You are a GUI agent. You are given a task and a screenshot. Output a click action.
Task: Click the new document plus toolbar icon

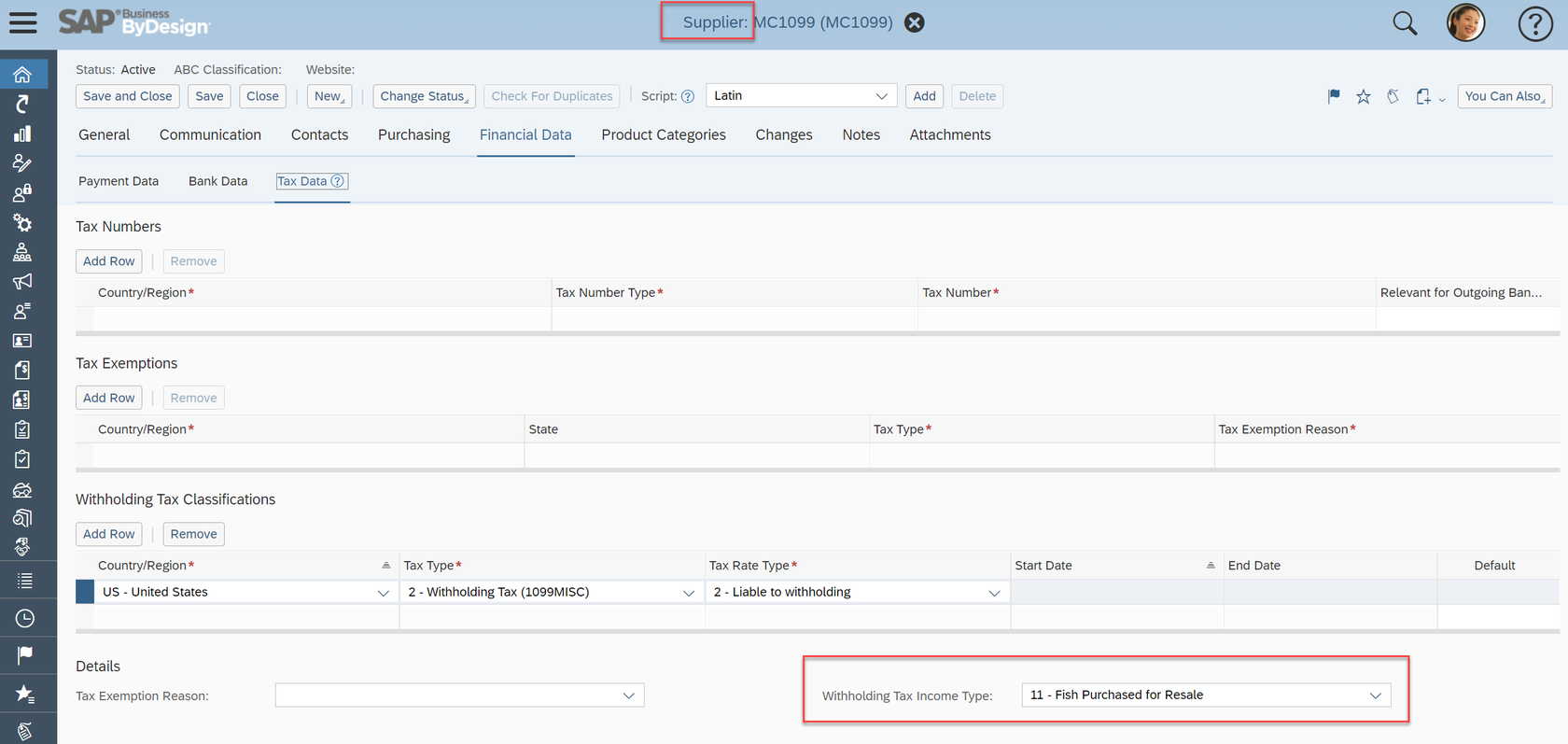pyautogui.click(x=1423, y=96)
